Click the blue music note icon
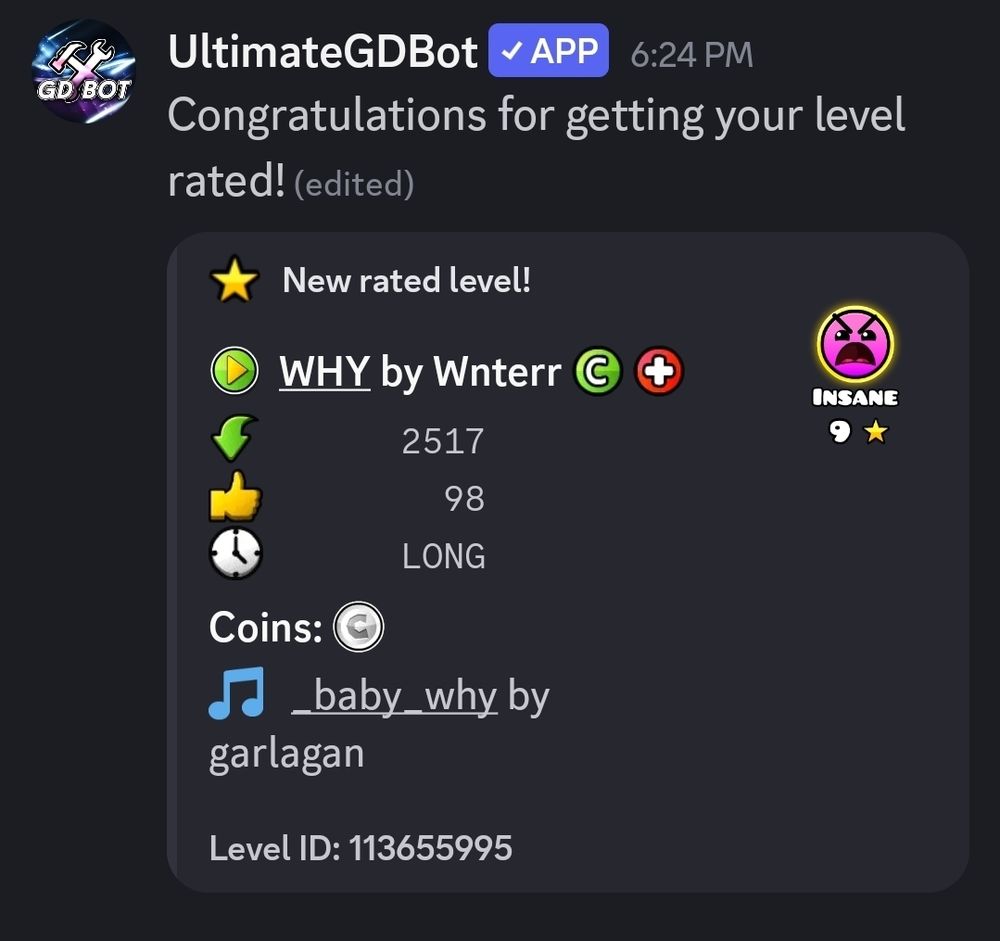 click(x=236, y=693)
